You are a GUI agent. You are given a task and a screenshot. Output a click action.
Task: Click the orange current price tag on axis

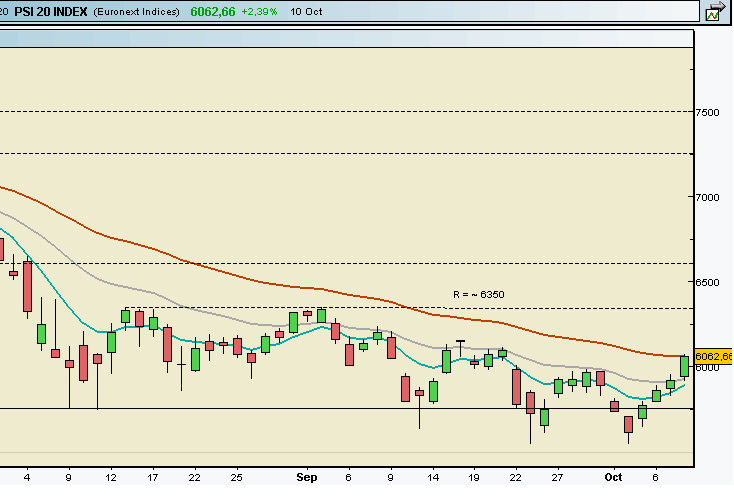713,356
